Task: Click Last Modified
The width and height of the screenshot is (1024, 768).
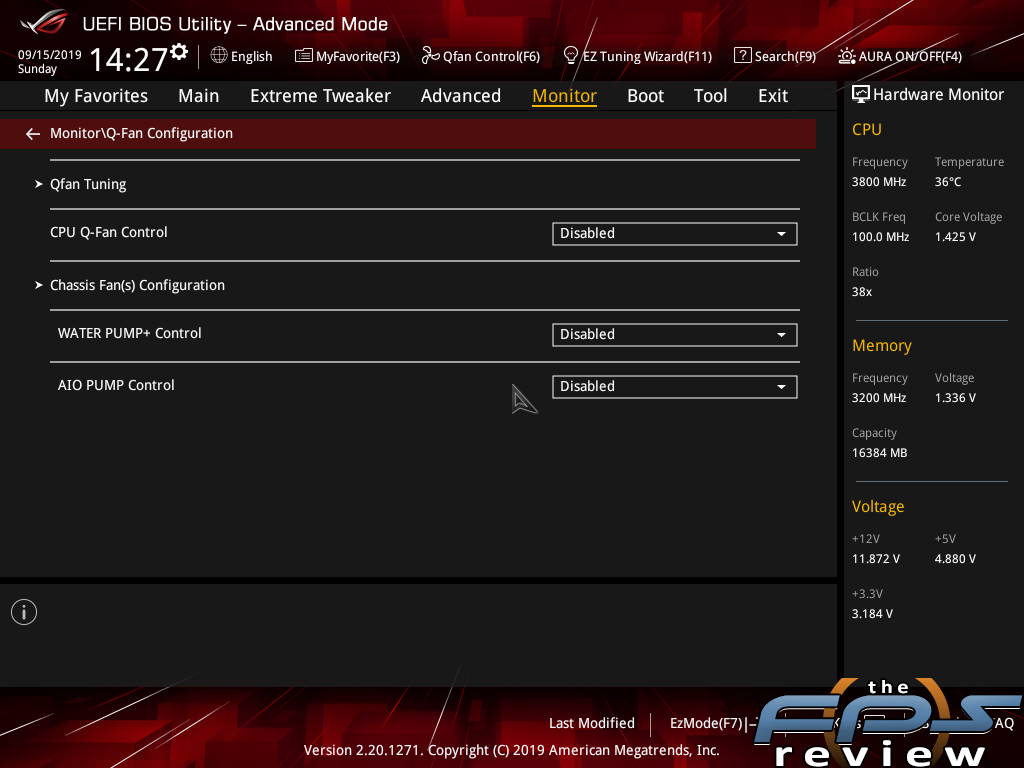Action: coord(592,723)
